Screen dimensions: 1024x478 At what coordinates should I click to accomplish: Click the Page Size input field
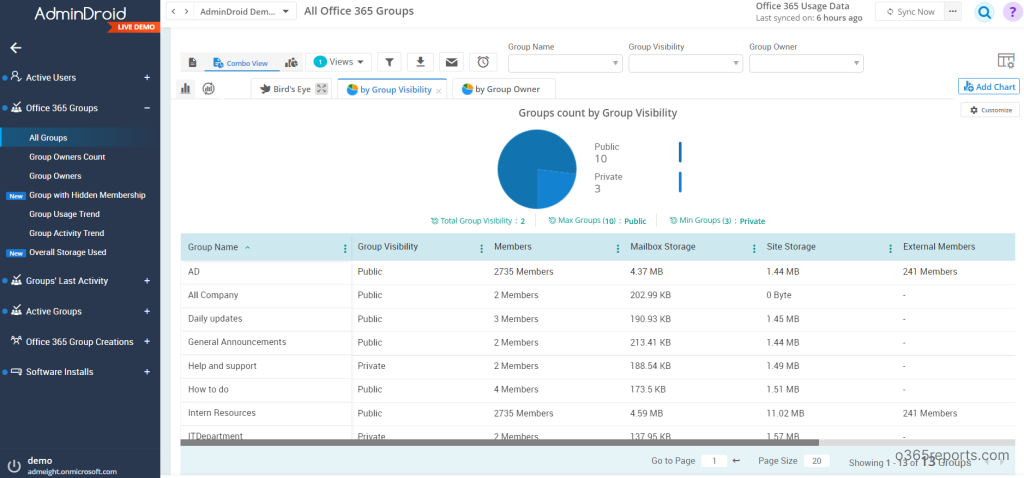click(x=816, y=461)
